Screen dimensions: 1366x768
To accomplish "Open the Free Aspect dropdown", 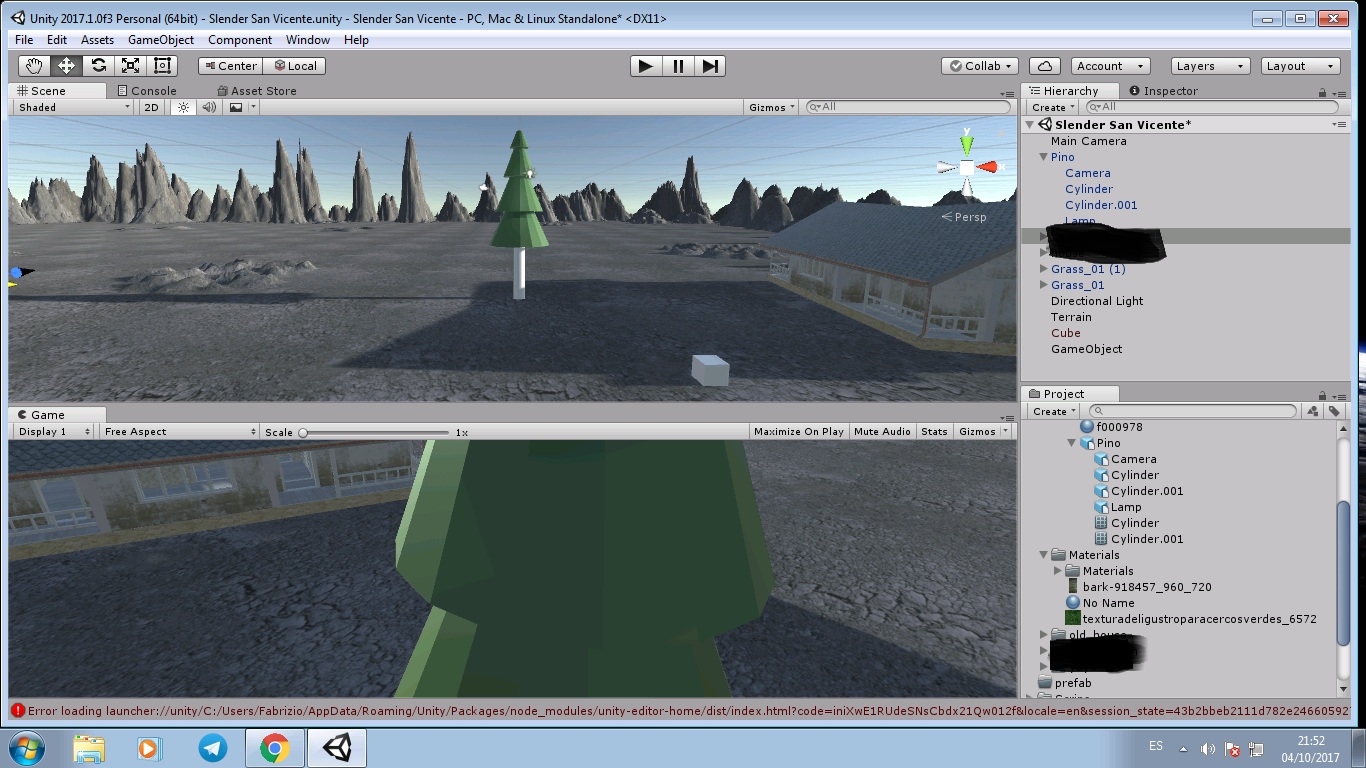I will [180, 432].
